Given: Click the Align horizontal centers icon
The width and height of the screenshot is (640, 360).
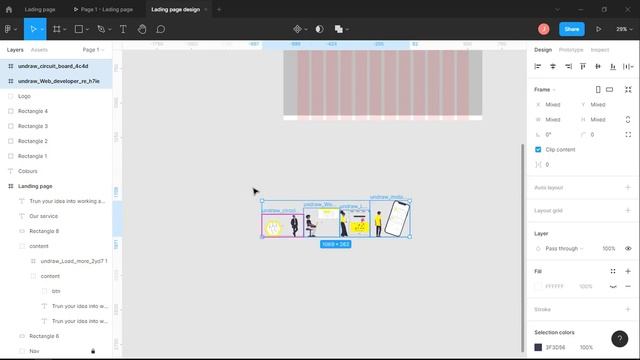Looking at the screenshot, I should click(x=553, y=67).
